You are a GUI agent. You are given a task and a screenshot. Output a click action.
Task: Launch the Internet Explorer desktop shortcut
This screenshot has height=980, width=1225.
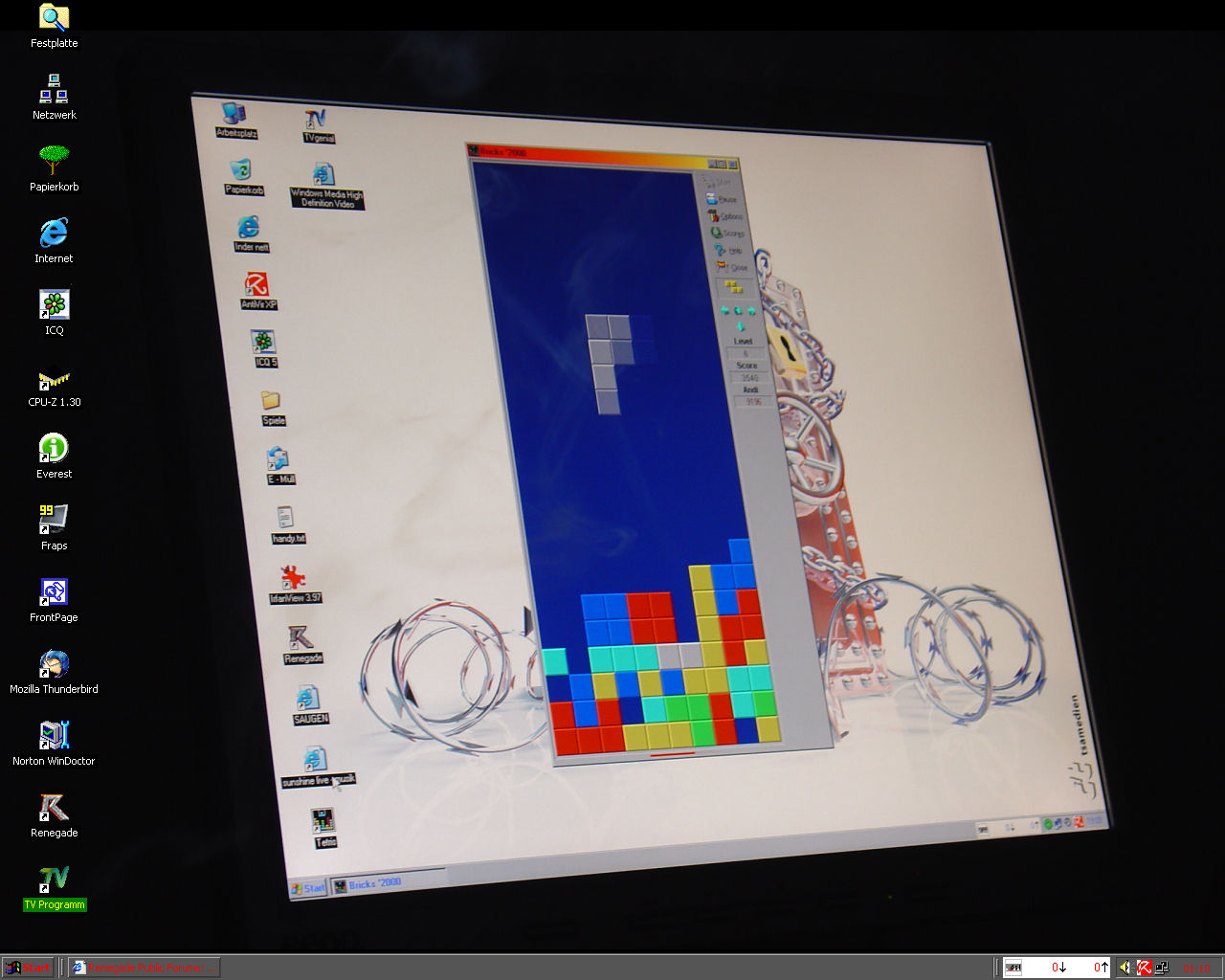[x=54, y=233]
